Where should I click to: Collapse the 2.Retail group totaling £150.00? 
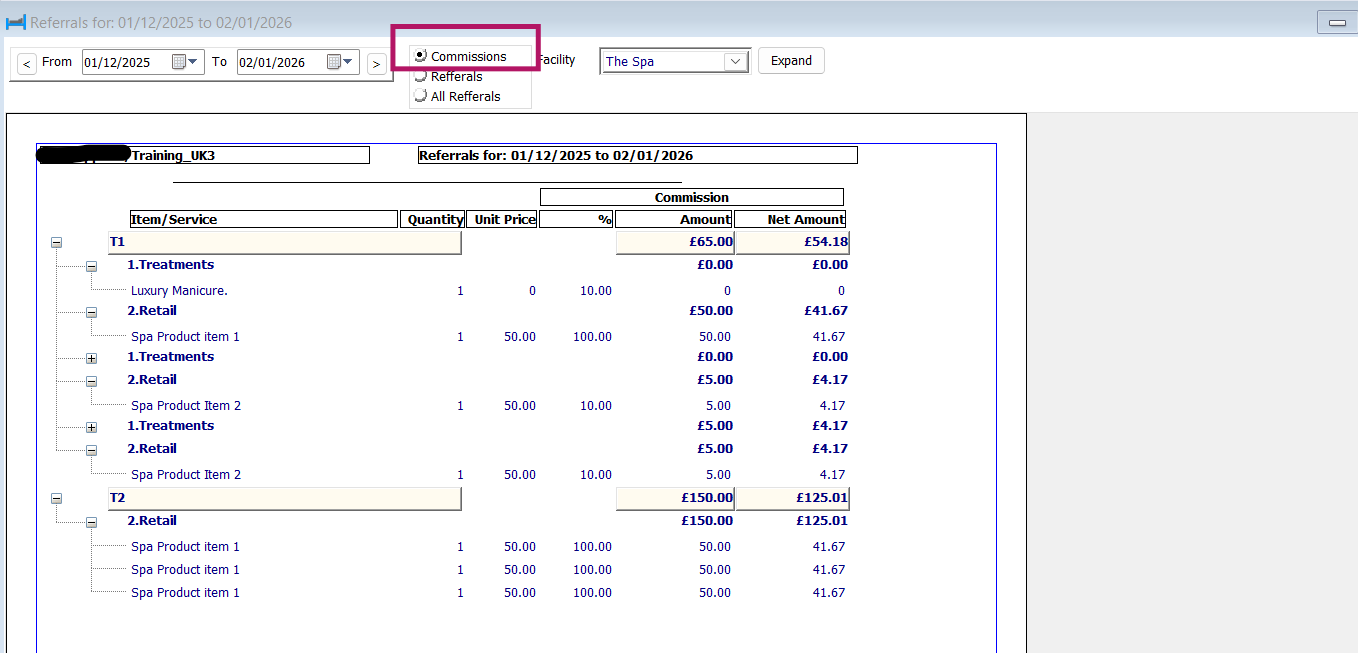coord(91,522)
